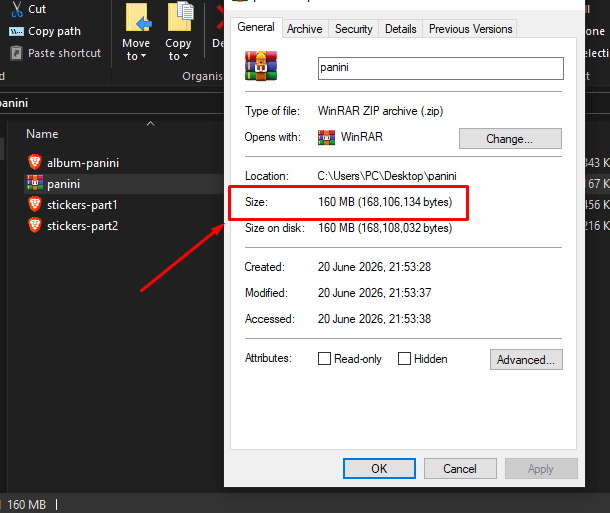The image size is (610, 513).
Task: Click the Advanced... button
Action: click(526, 360)
